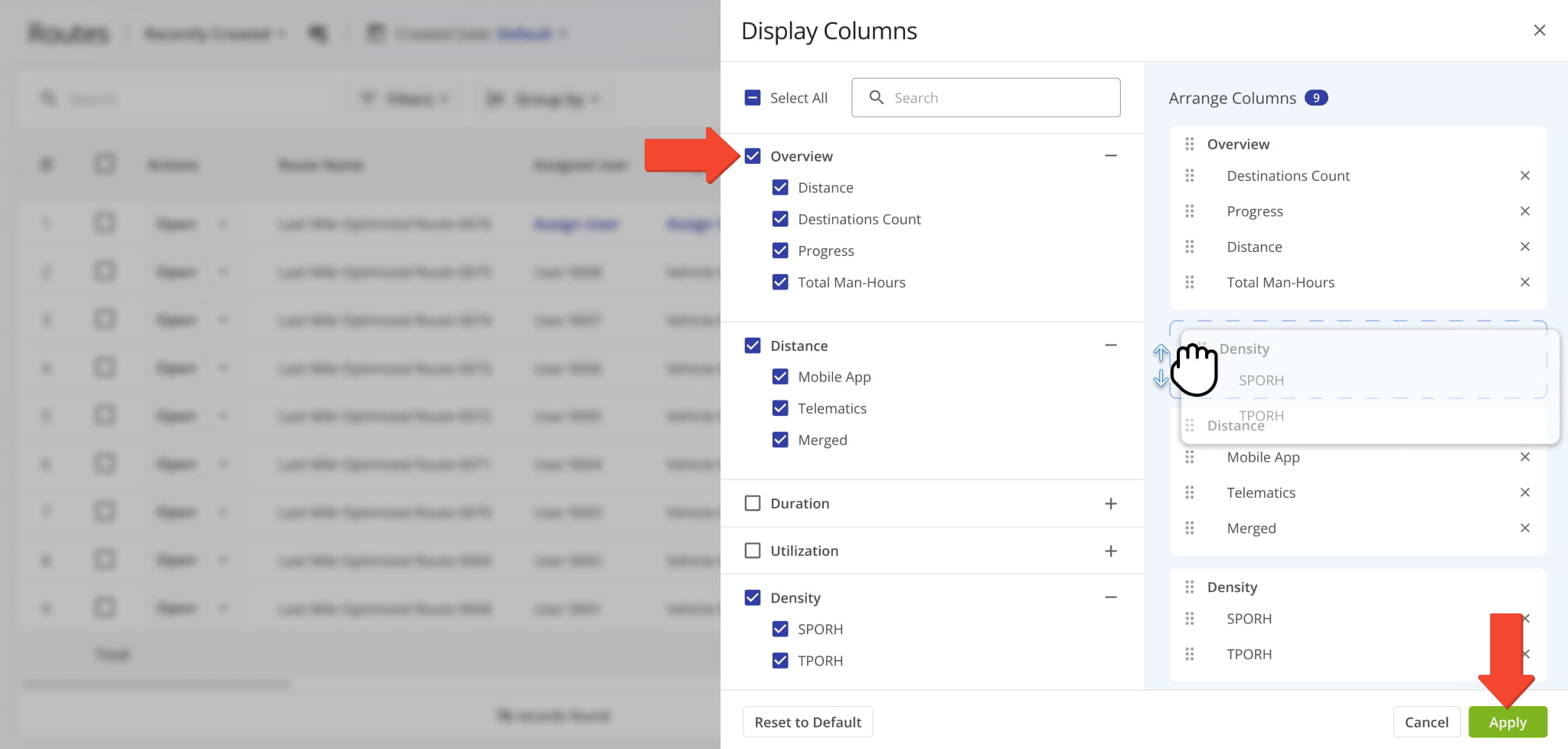Remove Destinations Count from arranged columns
Image resolution: width=1568 pixels, height=749 pixels.
(1524, 176)
